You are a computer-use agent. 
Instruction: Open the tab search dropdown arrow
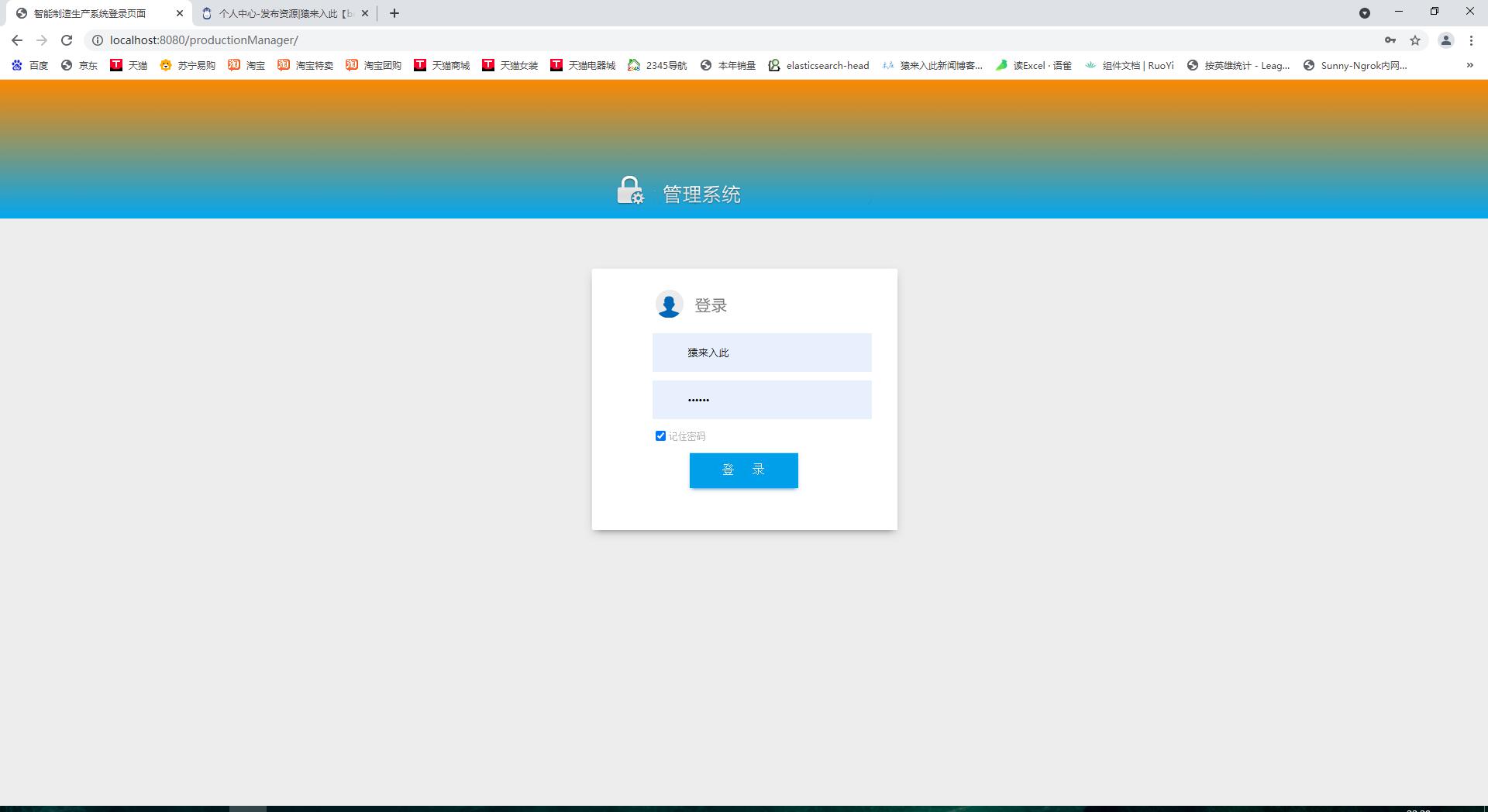tap(1365, 13)
